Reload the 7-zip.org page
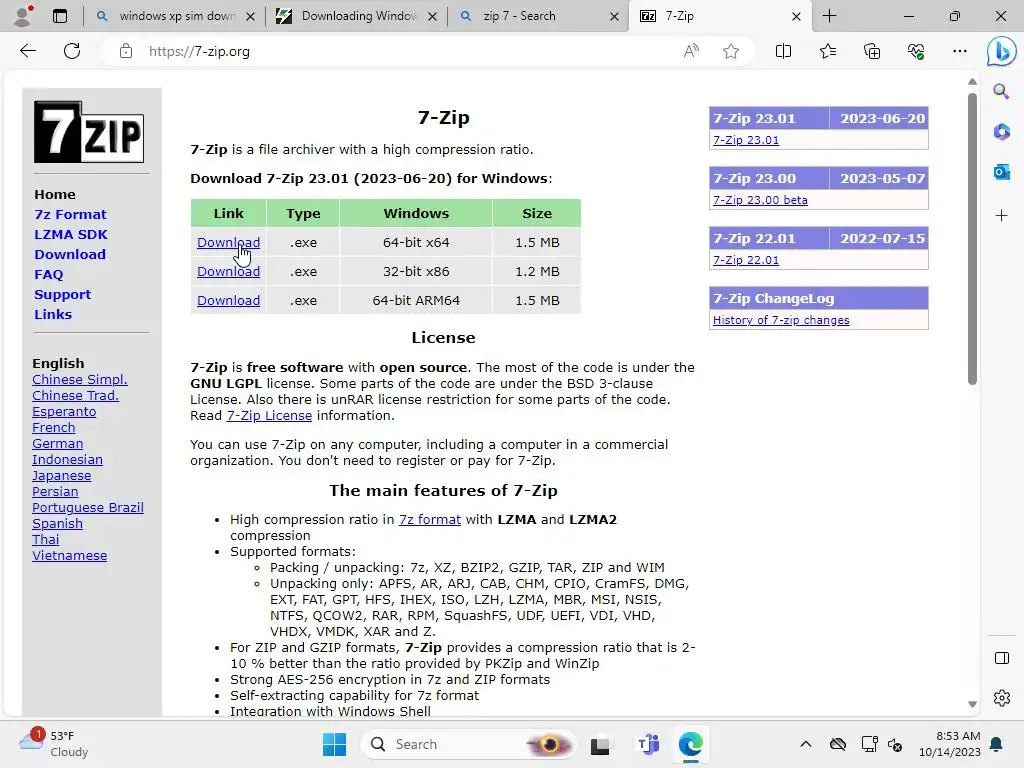The image size is (1024, 768). [72, 51]
